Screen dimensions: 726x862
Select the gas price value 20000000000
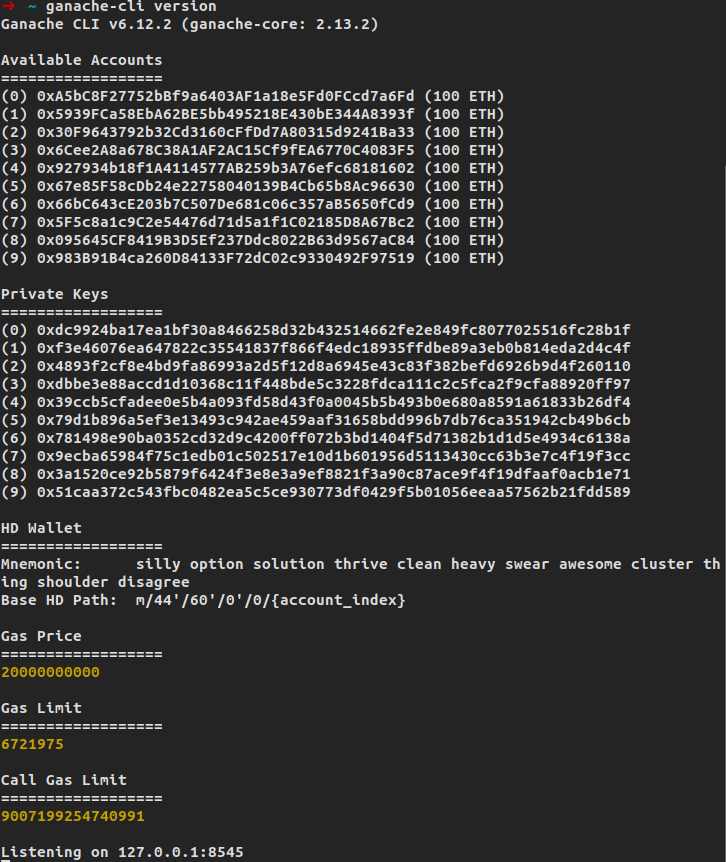pyautogui.click(x=50, y=672)
